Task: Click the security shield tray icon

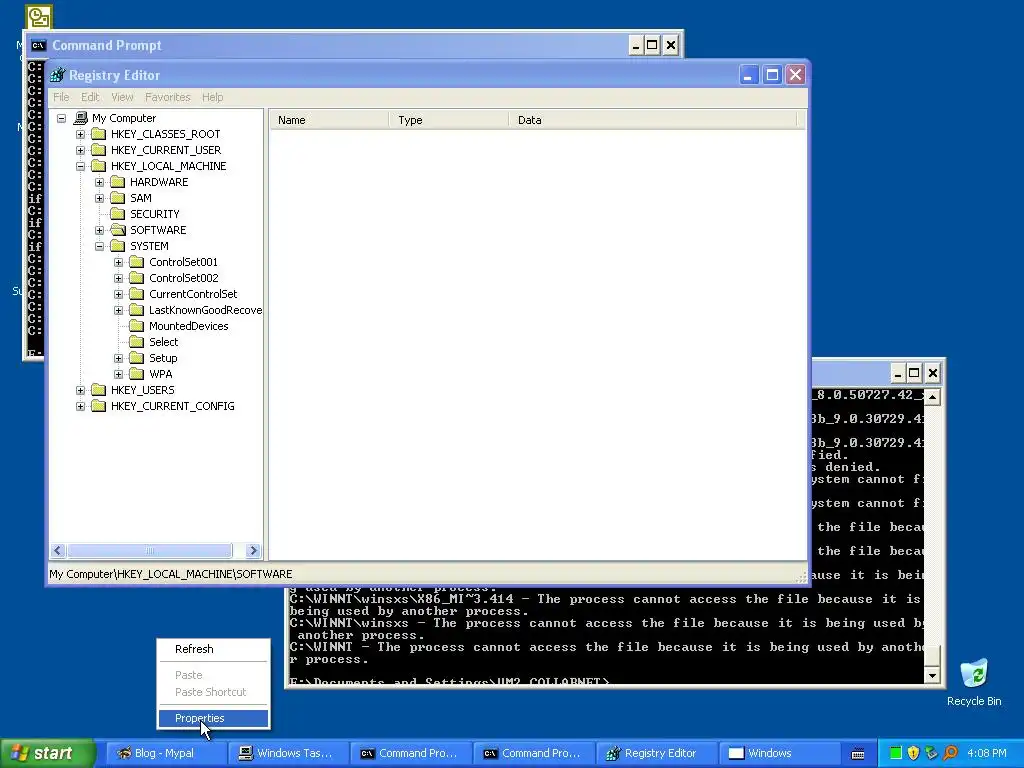Action: coord(914,753)
